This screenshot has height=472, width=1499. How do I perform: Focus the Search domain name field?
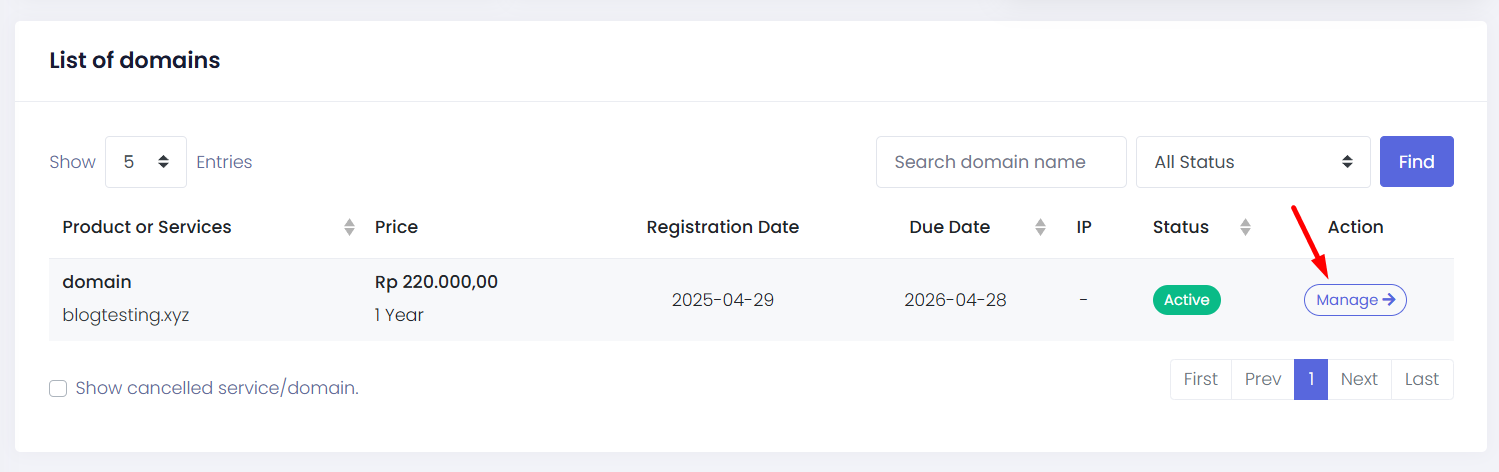coord(1001,162)
